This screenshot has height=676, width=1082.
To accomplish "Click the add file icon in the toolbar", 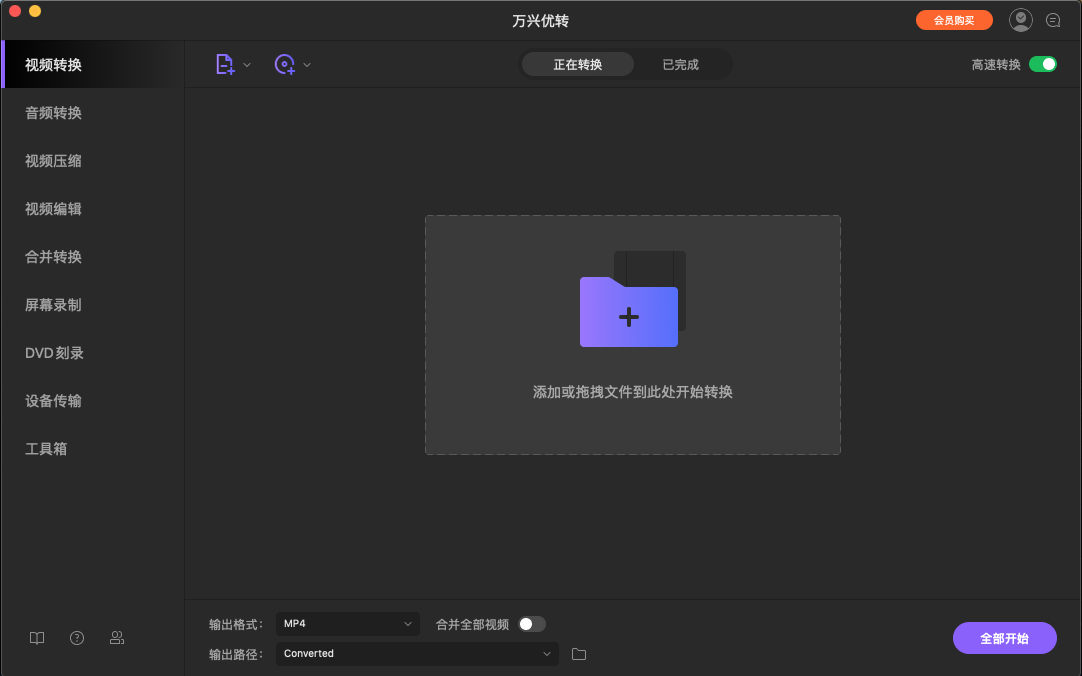I will tap(225, 63).
